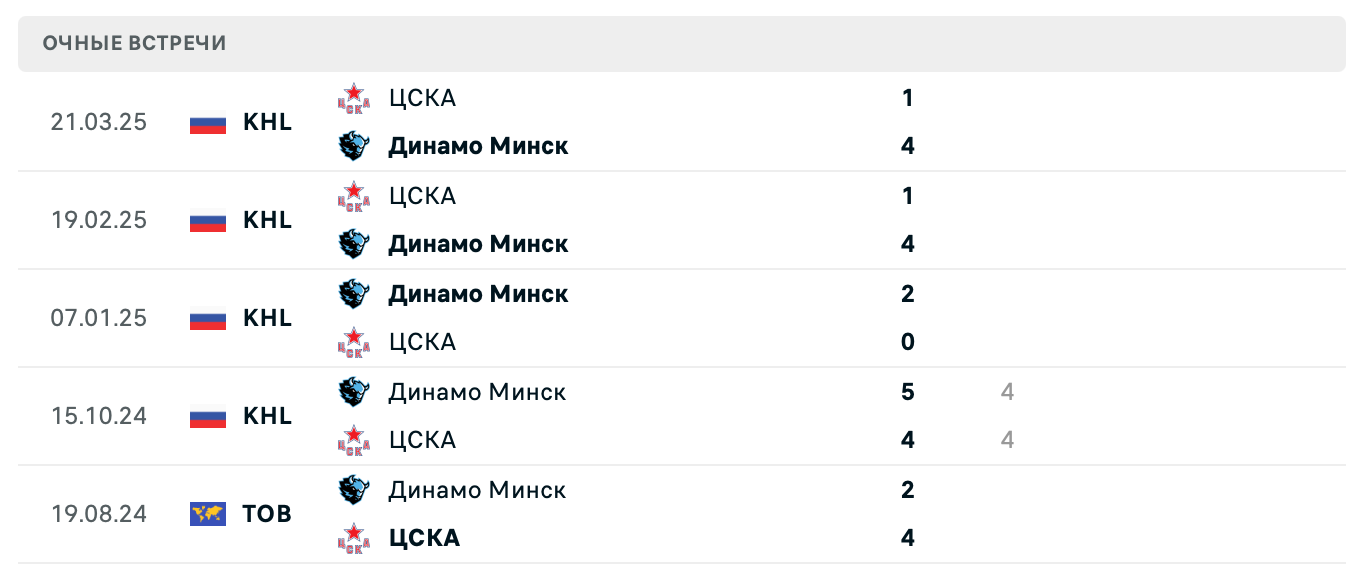The height and width of the screenshot is (578, 1364).
Task: Click CSKA logo in 19.08.24 match
Action: pos(353,538)
